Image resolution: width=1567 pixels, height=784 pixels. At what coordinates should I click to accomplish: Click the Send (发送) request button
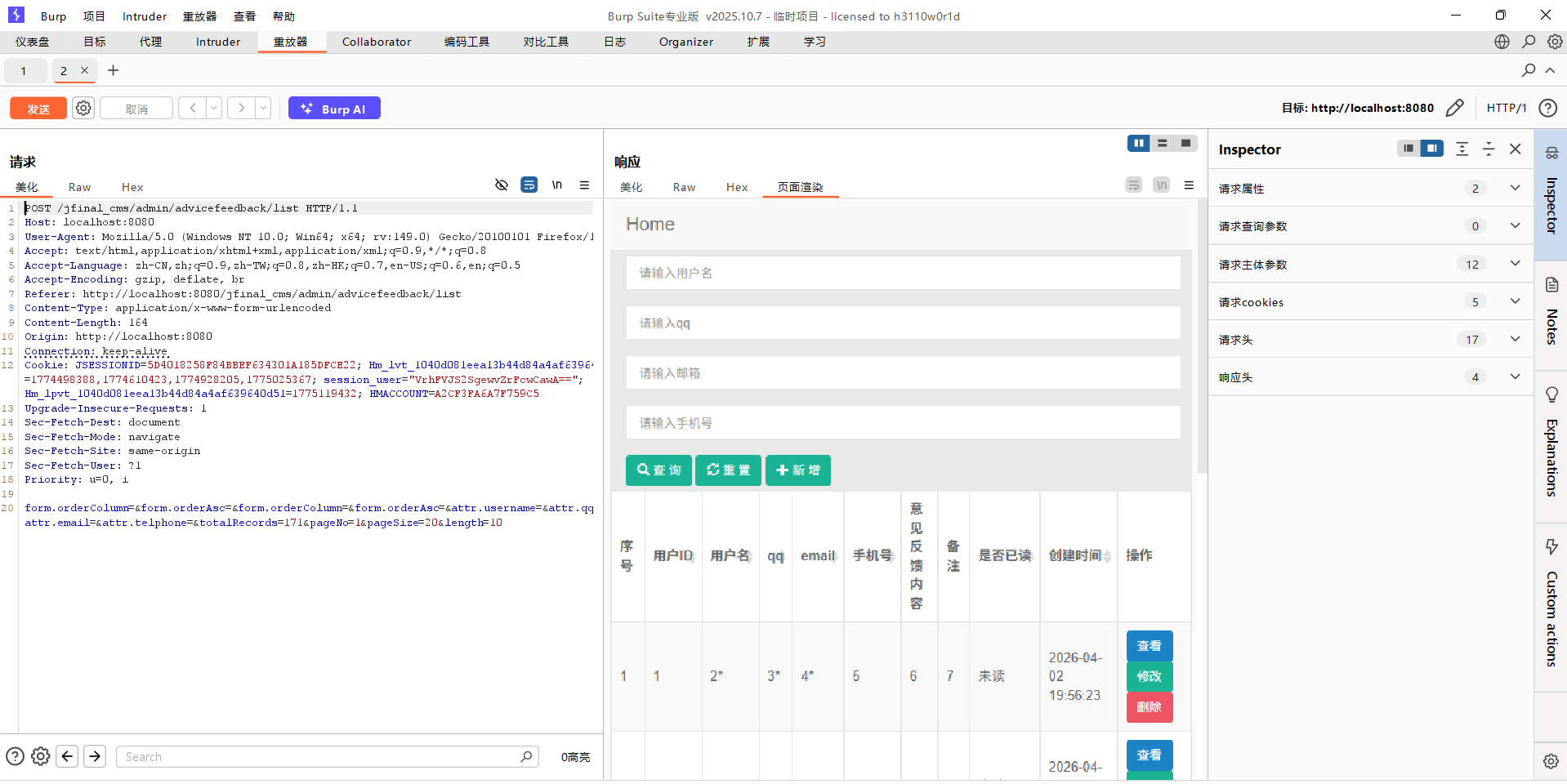[x=38, y=109]
